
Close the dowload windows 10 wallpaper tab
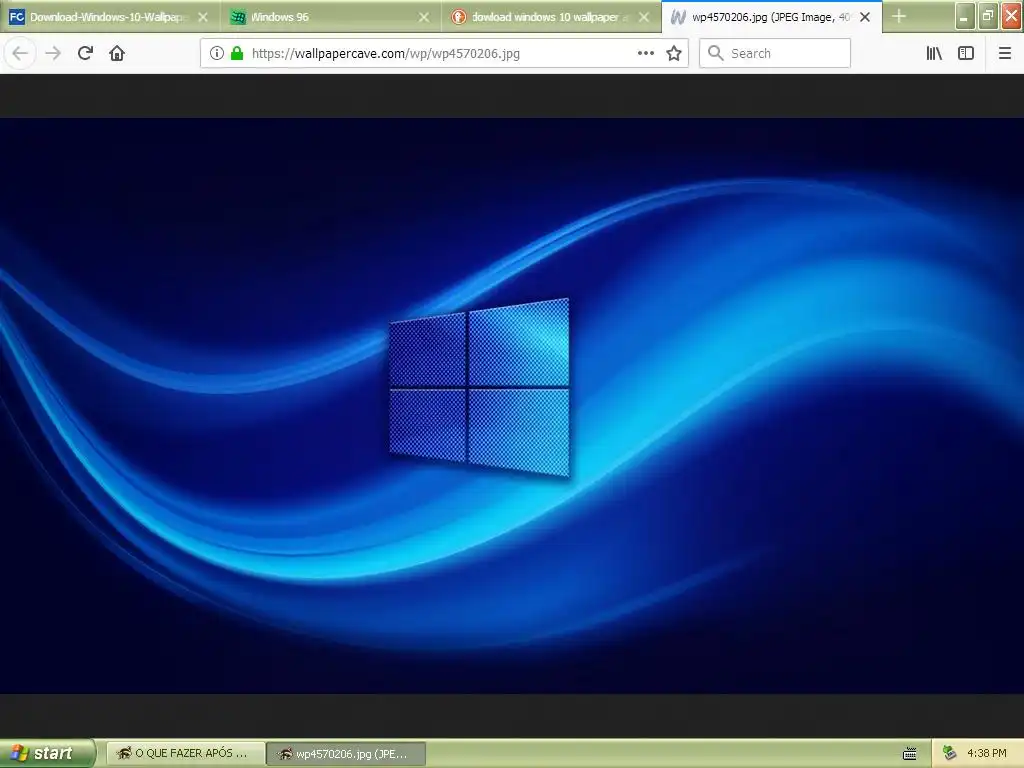point(644,17)
